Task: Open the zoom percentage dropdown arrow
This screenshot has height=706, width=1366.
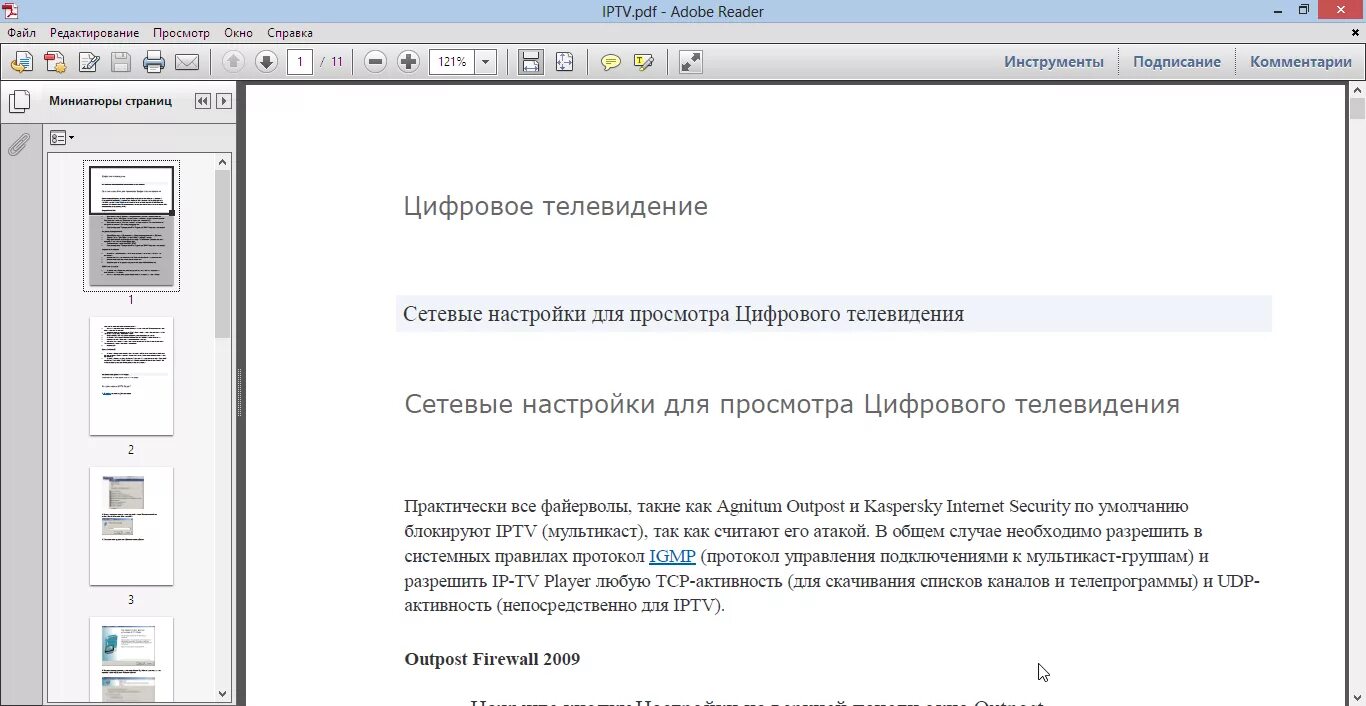Action: click(x=486, y=62)
